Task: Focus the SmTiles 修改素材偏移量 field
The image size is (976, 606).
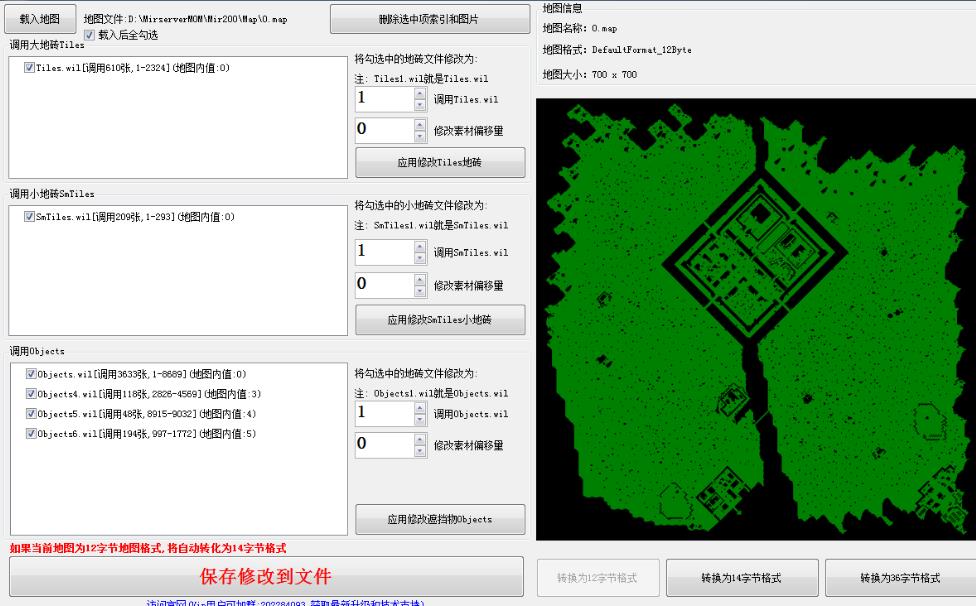Action: click(385, 285)
